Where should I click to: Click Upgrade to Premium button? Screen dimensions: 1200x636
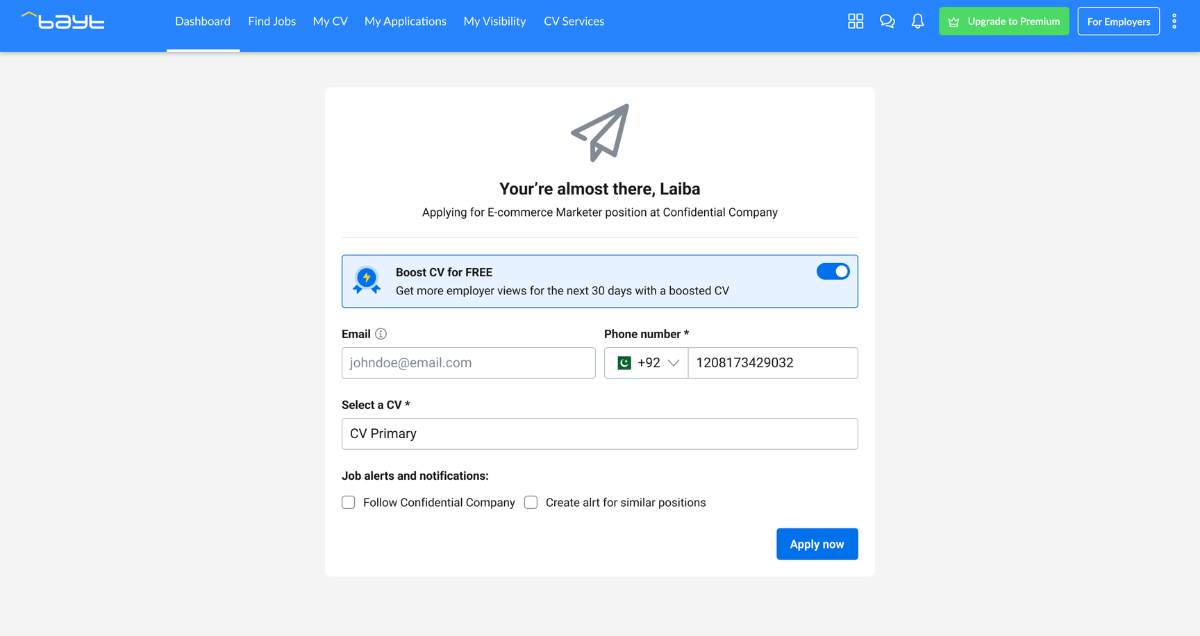pos(1004,21)
